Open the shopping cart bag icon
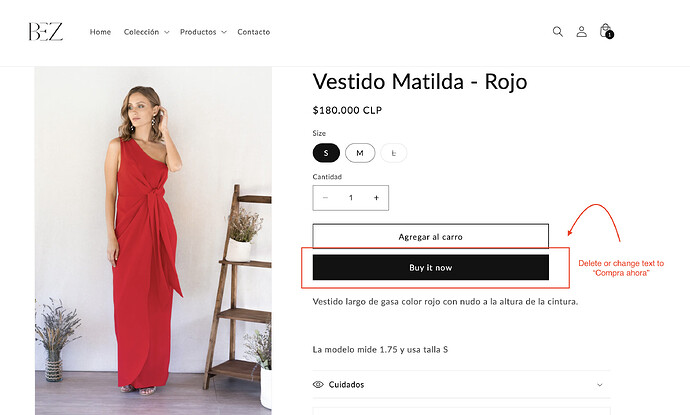The height and width of the screenshot is (415, 690). point(605,32)
